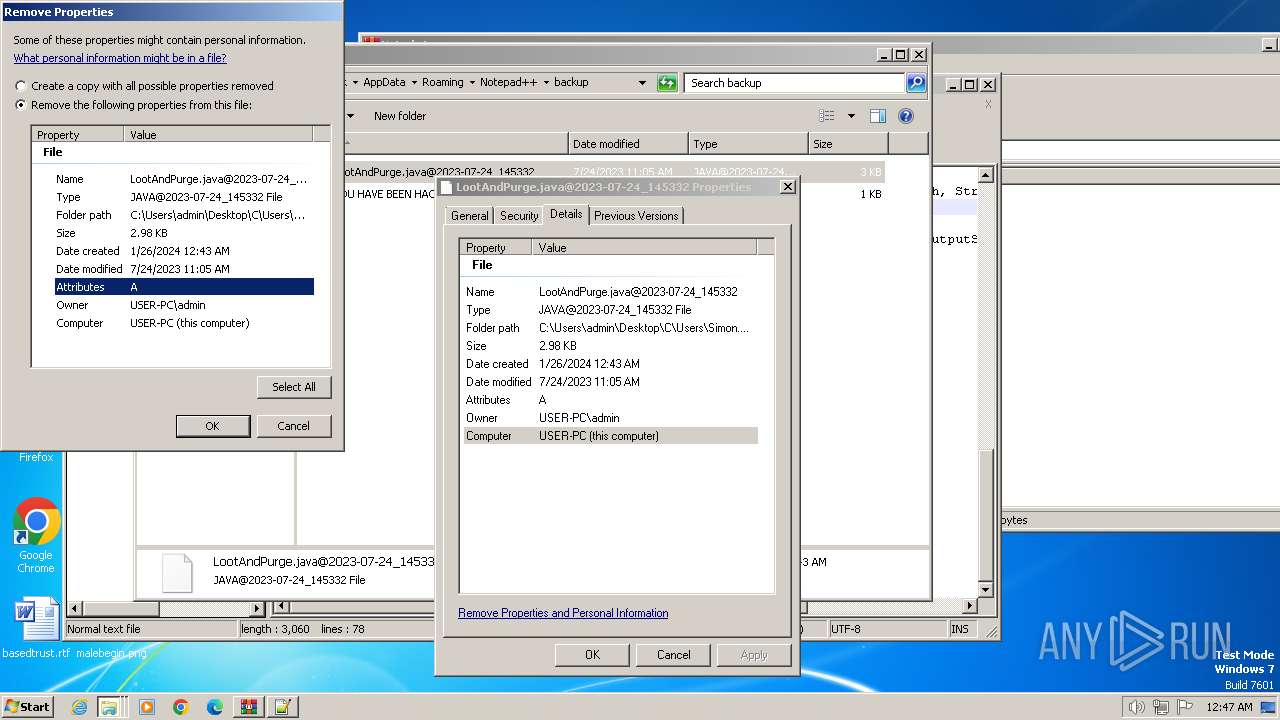Open the taskbar clock showing 12:47 AM
Viewport: 1280px width, 720px height.
[1229, 707]
